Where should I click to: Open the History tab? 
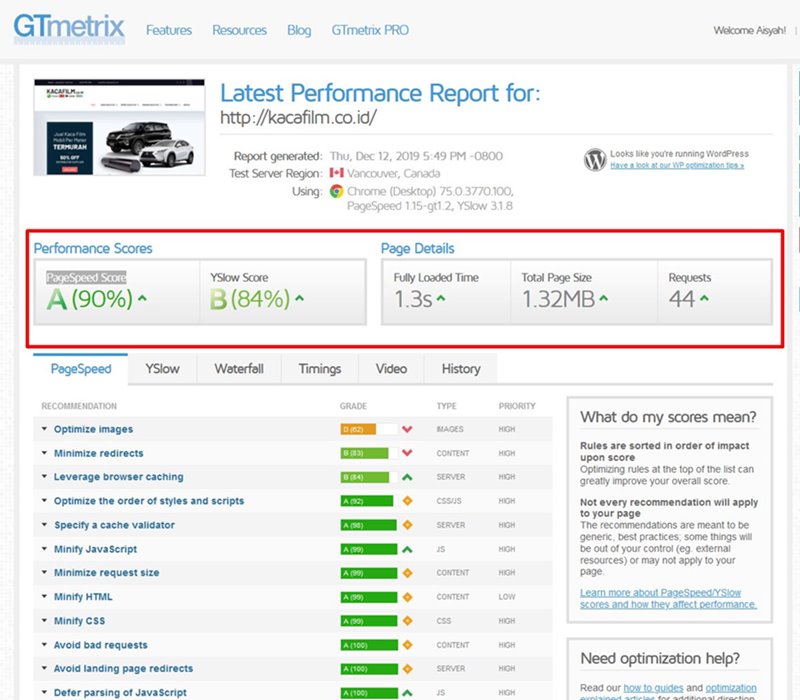(x=460, y=369)
